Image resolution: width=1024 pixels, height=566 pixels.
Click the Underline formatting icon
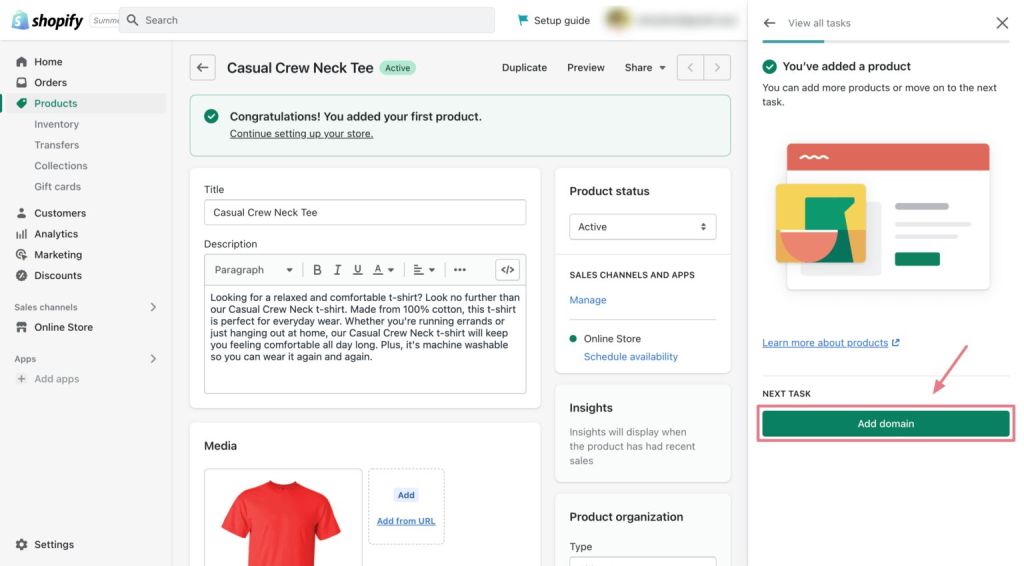pyautogui.click(x=357, y=270)
